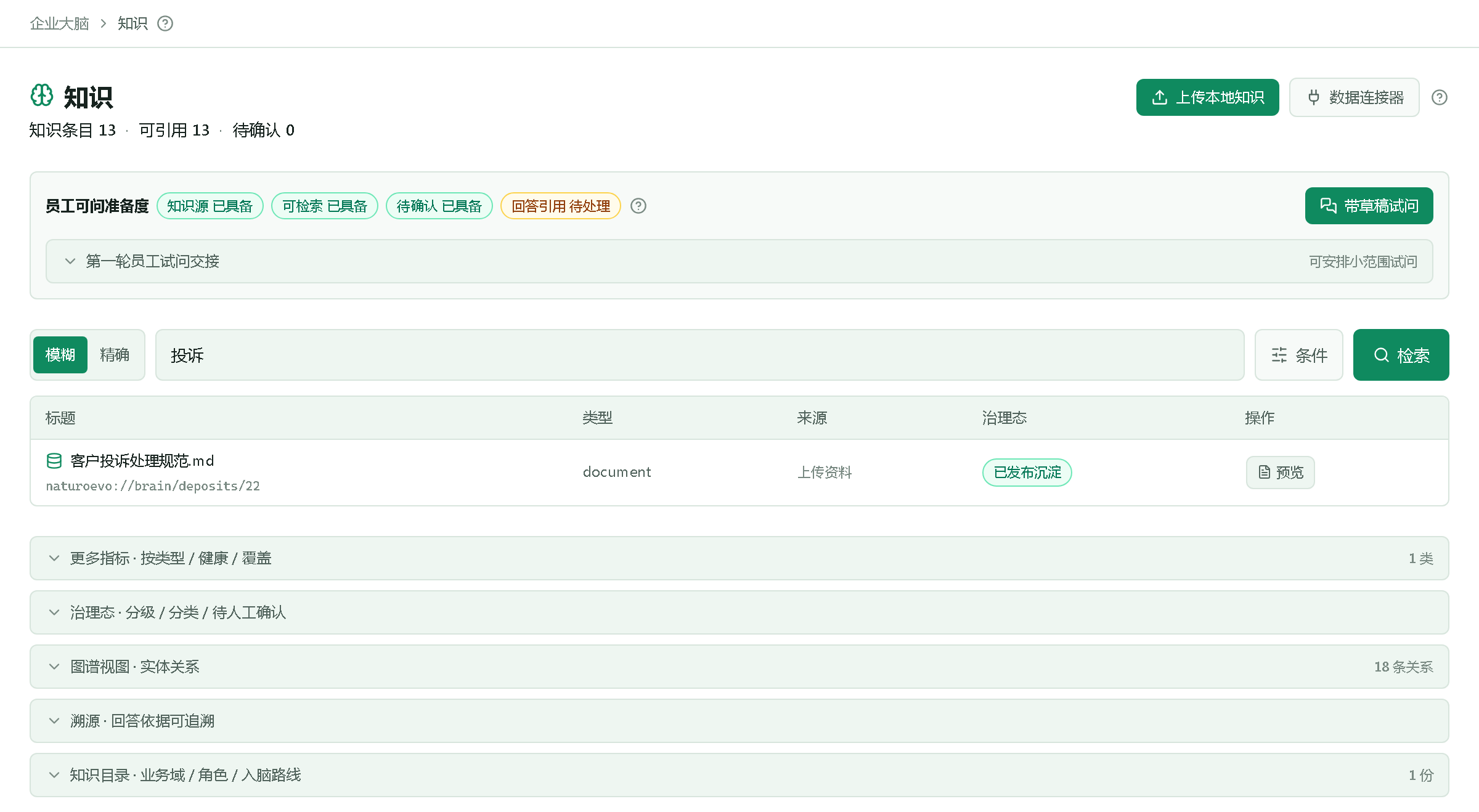Screen dimensions: 1479x812
Task: Click the 带草稿试问 button
Action: (x=1369, y=206)
